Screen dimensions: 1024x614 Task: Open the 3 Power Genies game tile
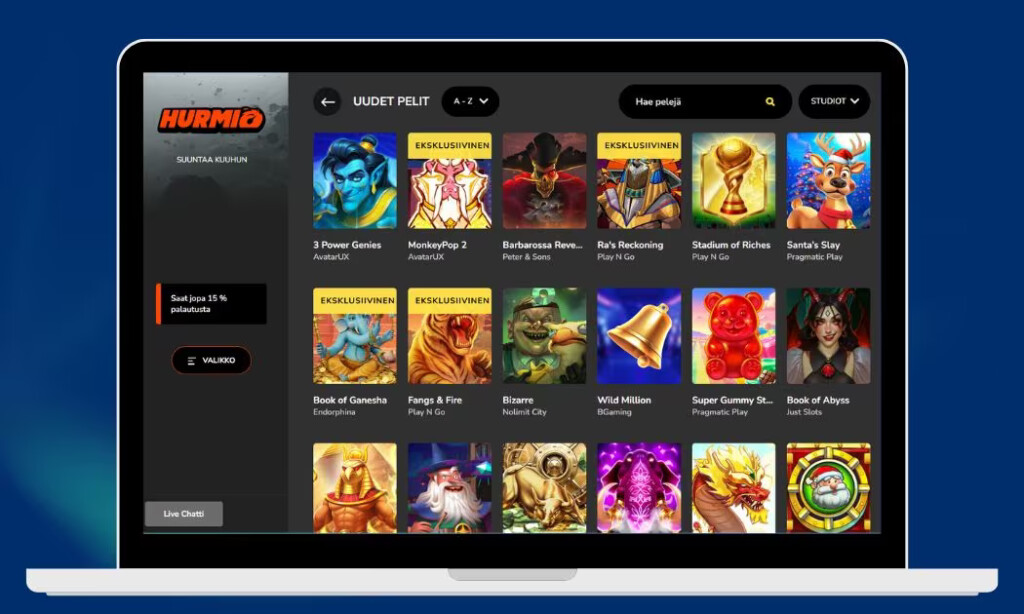[x=354, y=181]
